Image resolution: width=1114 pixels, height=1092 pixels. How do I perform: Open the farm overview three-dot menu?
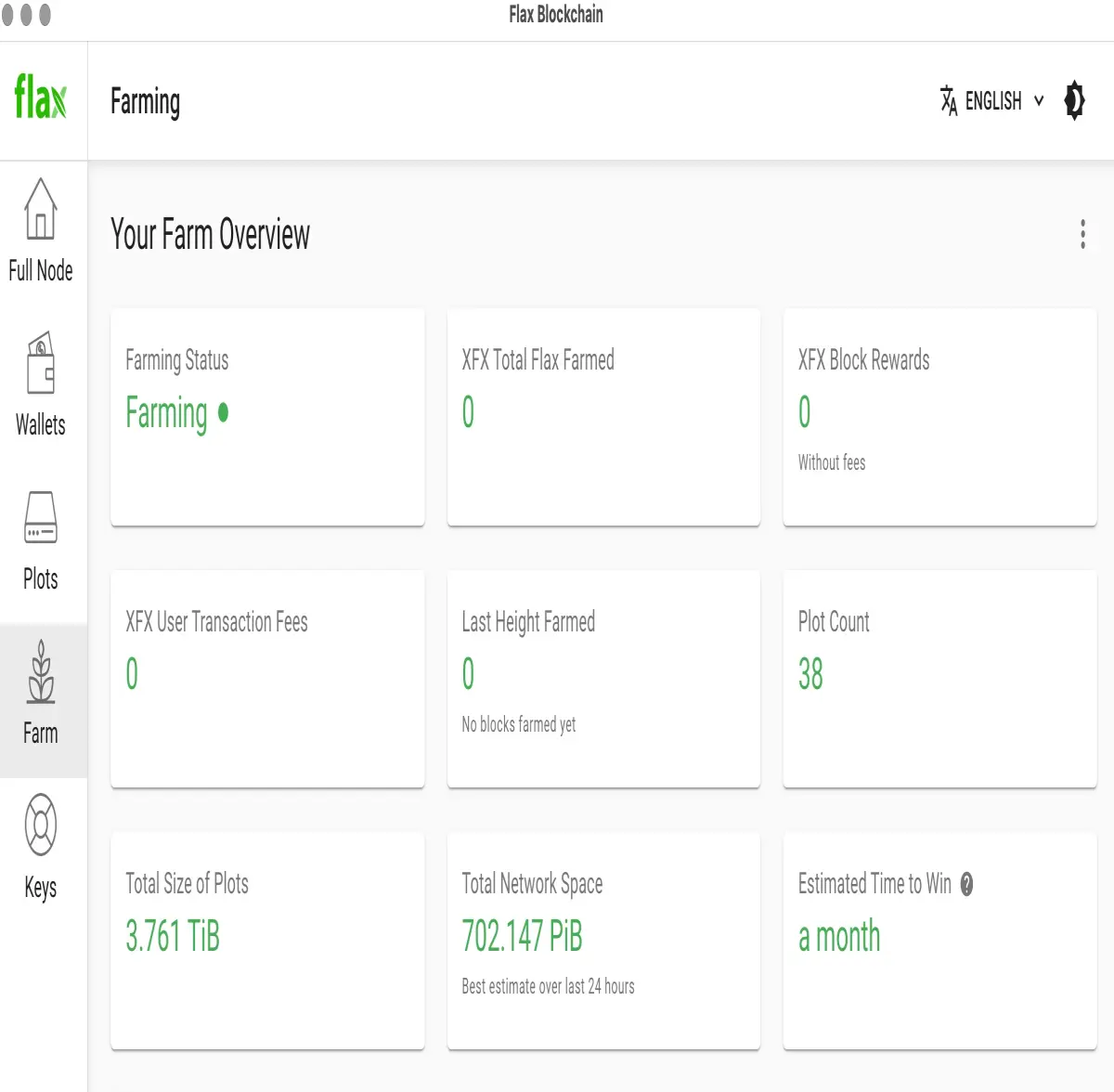click(1082, 234)
